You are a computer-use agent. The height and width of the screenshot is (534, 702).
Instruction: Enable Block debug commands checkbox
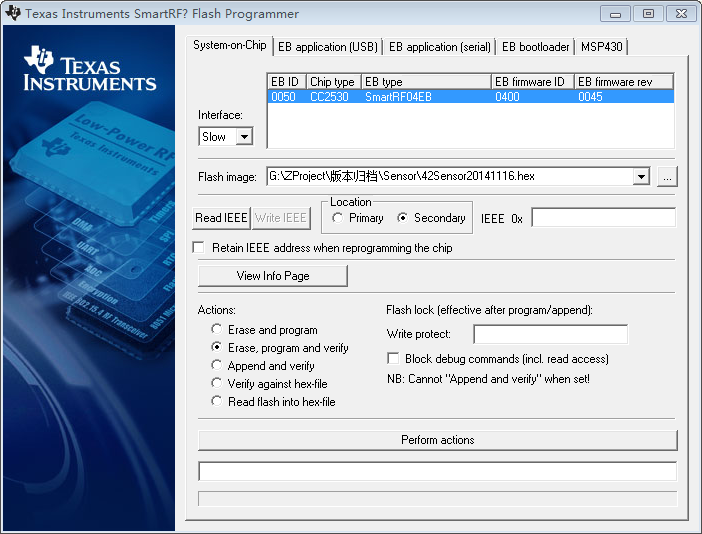(x=393, y=359)
